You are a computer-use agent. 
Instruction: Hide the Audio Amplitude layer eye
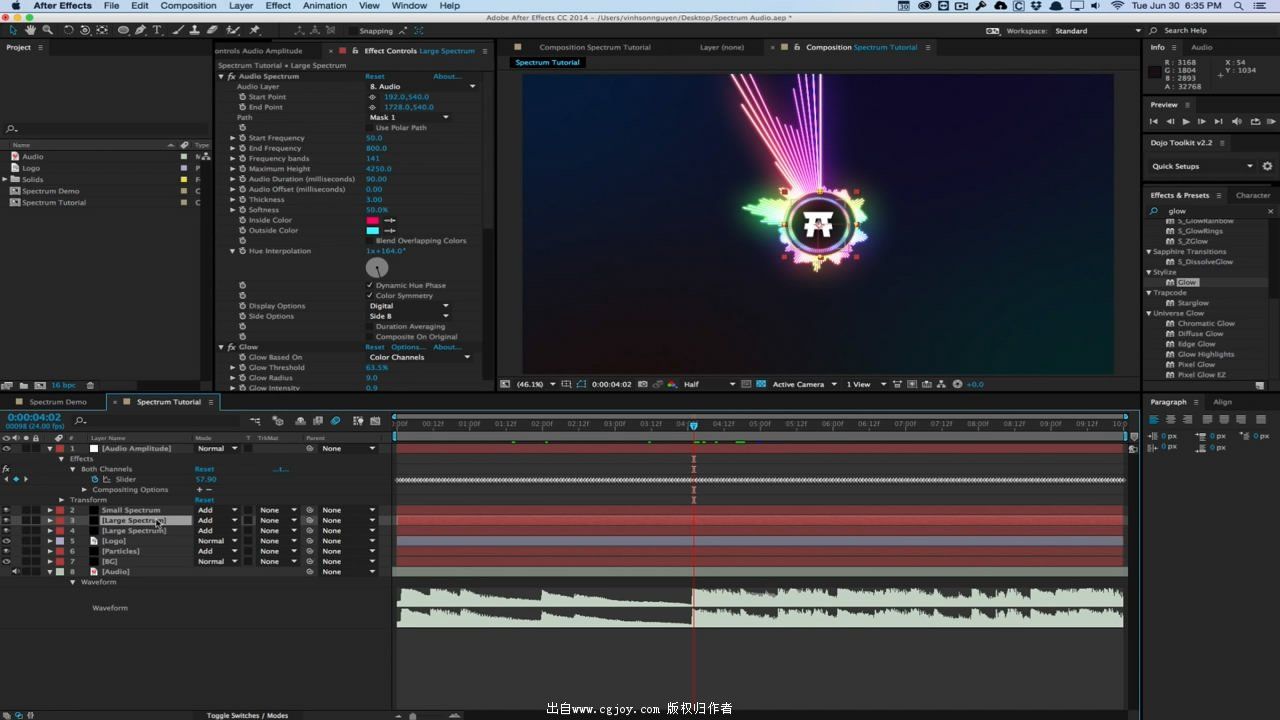[x=6, y=448]
